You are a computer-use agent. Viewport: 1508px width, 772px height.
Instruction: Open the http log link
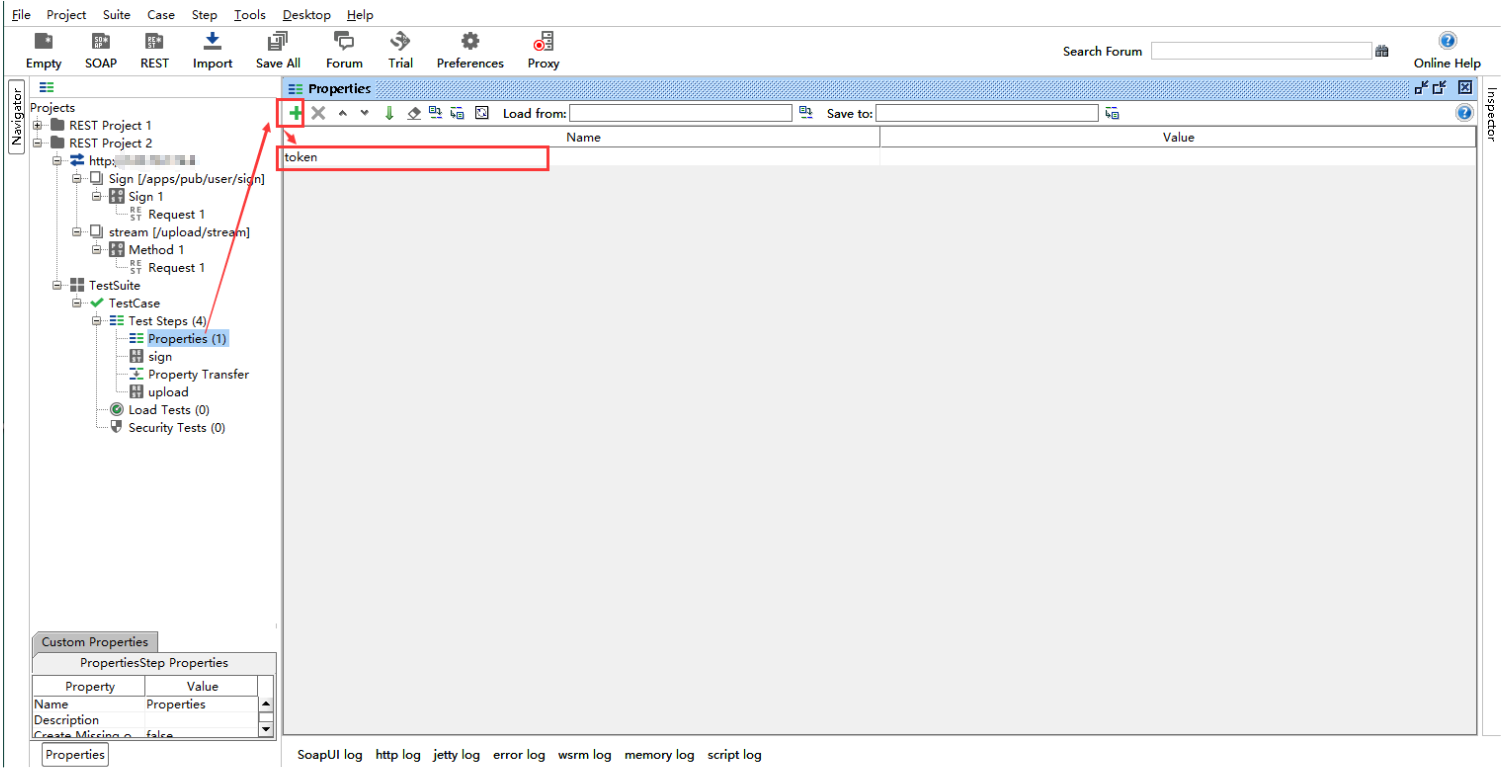pos(398,755)
